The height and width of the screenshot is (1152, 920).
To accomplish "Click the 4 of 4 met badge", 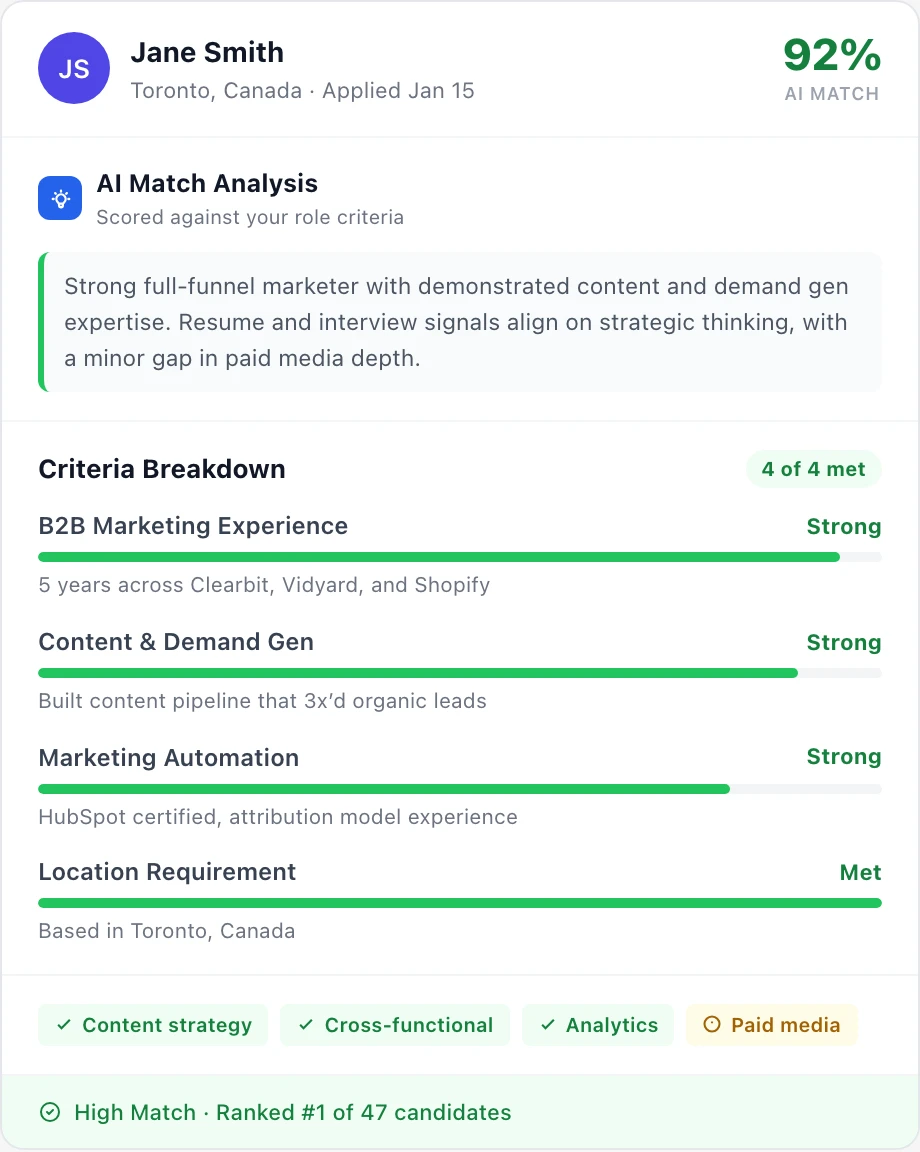I will 813,469.
